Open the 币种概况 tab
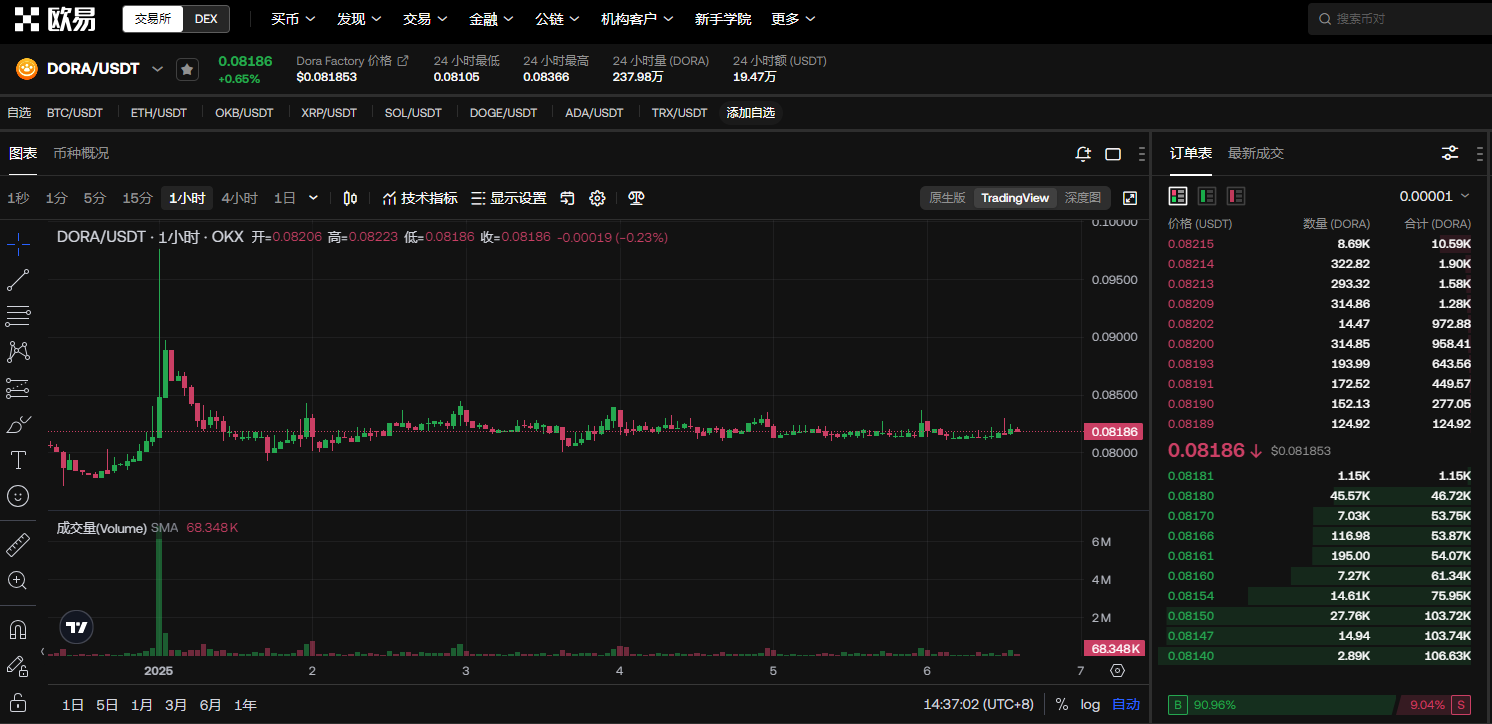The width and height of the screenshot is (1492, 724). tap(81, 153)
